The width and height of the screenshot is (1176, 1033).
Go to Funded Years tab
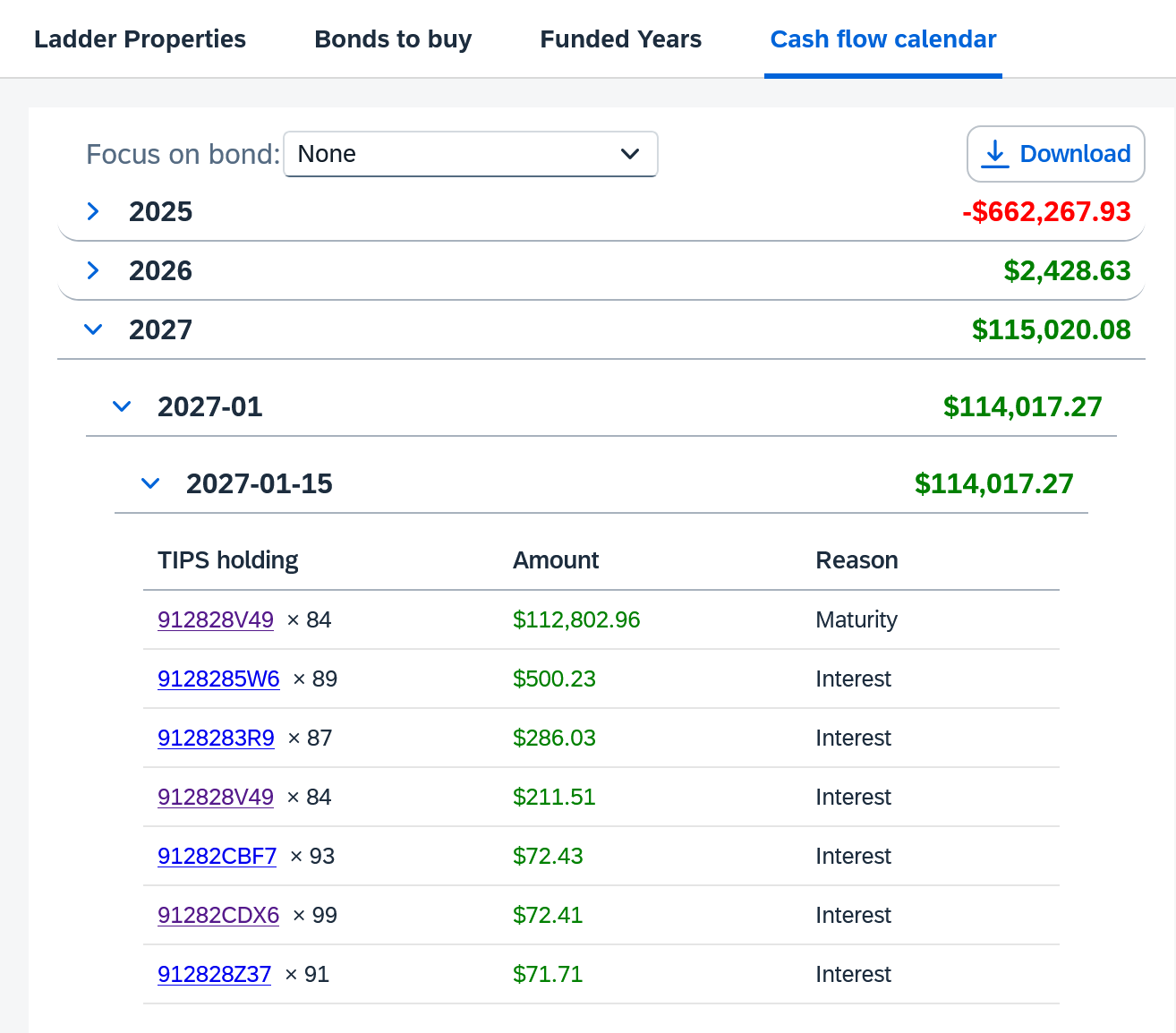(x=620, y=39)
